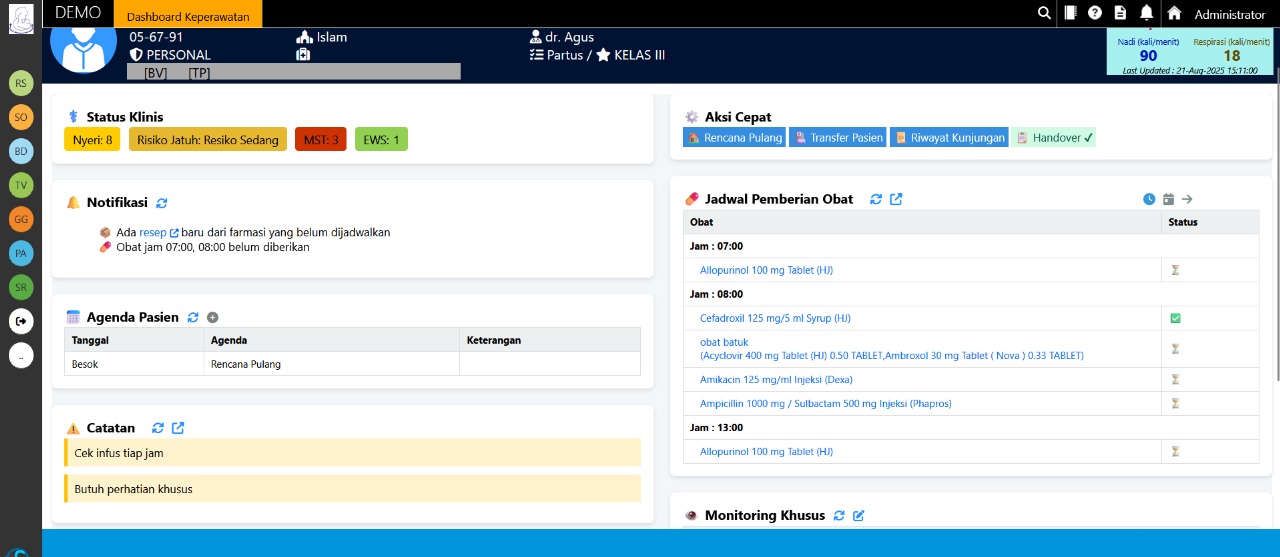Click the Handover button
The width and height of the screenshot is (1280, 557).
(1054, 138)
